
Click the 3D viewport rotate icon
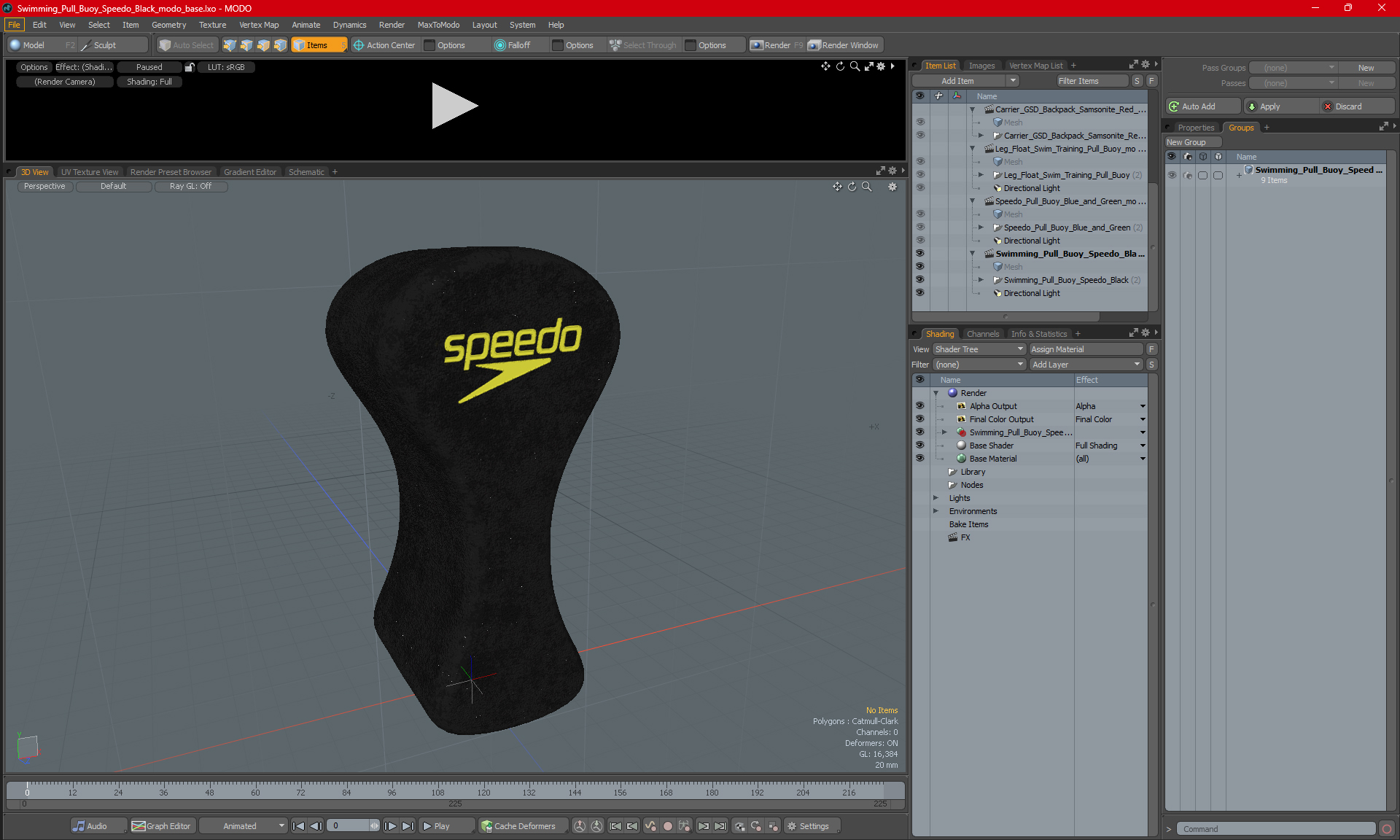[x=852, y=187]
